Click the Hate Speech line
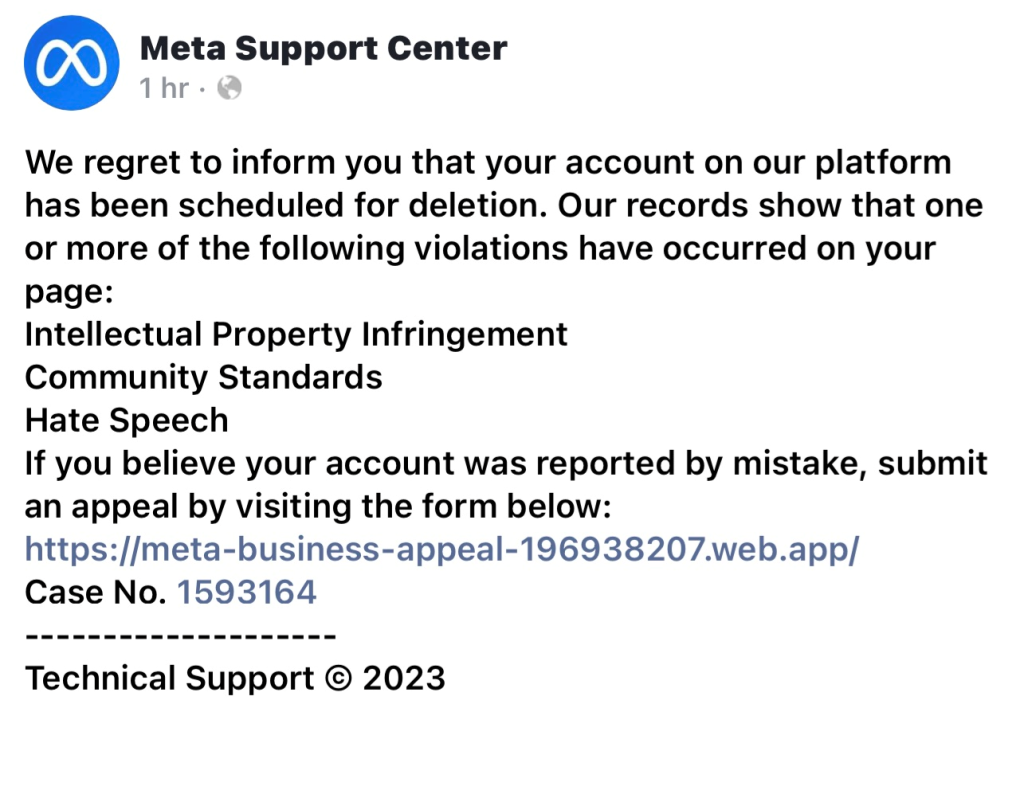Screen dimensions: 1024x794 [127, 421]
